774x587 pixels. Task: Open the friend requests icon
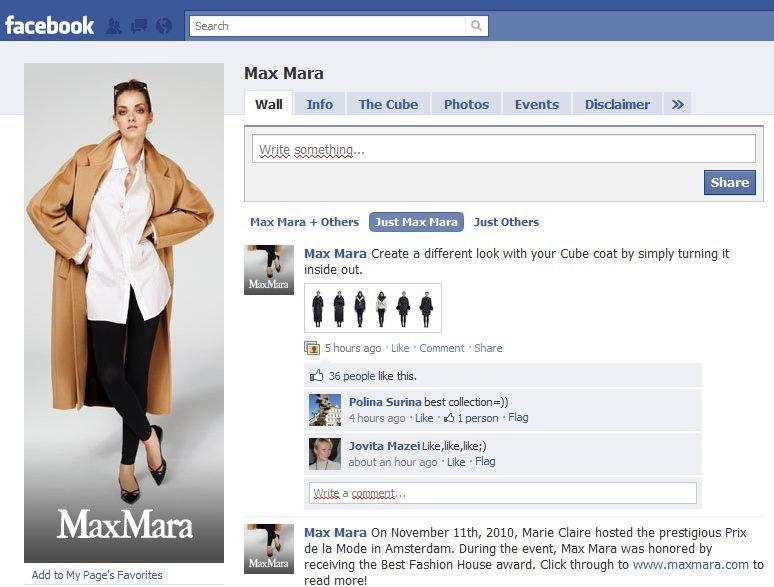coord(114,26)
